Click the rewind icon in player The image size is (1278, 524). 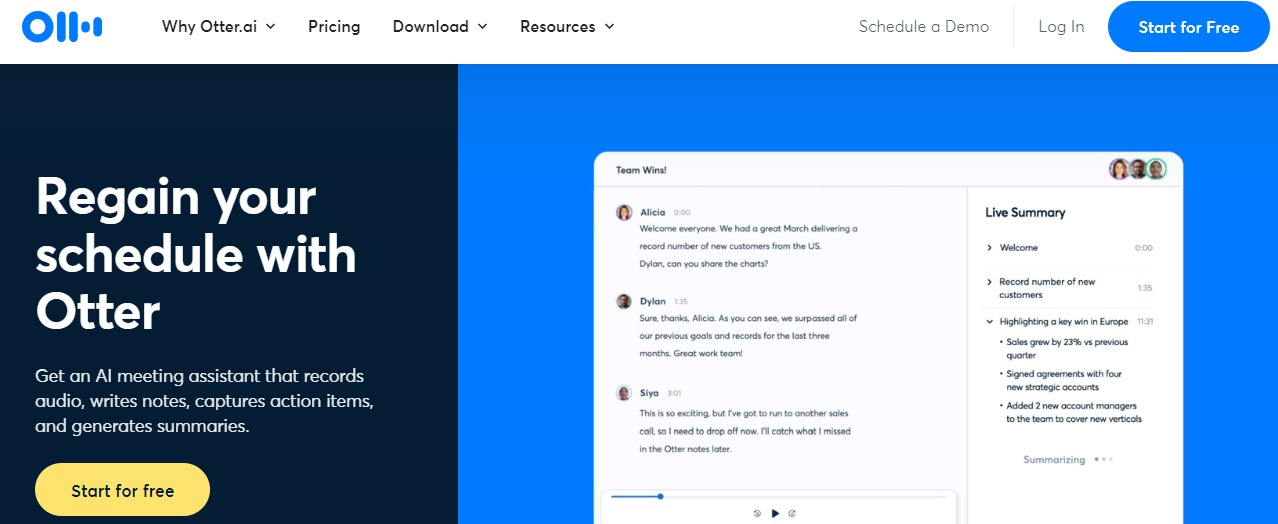(757, 513)
